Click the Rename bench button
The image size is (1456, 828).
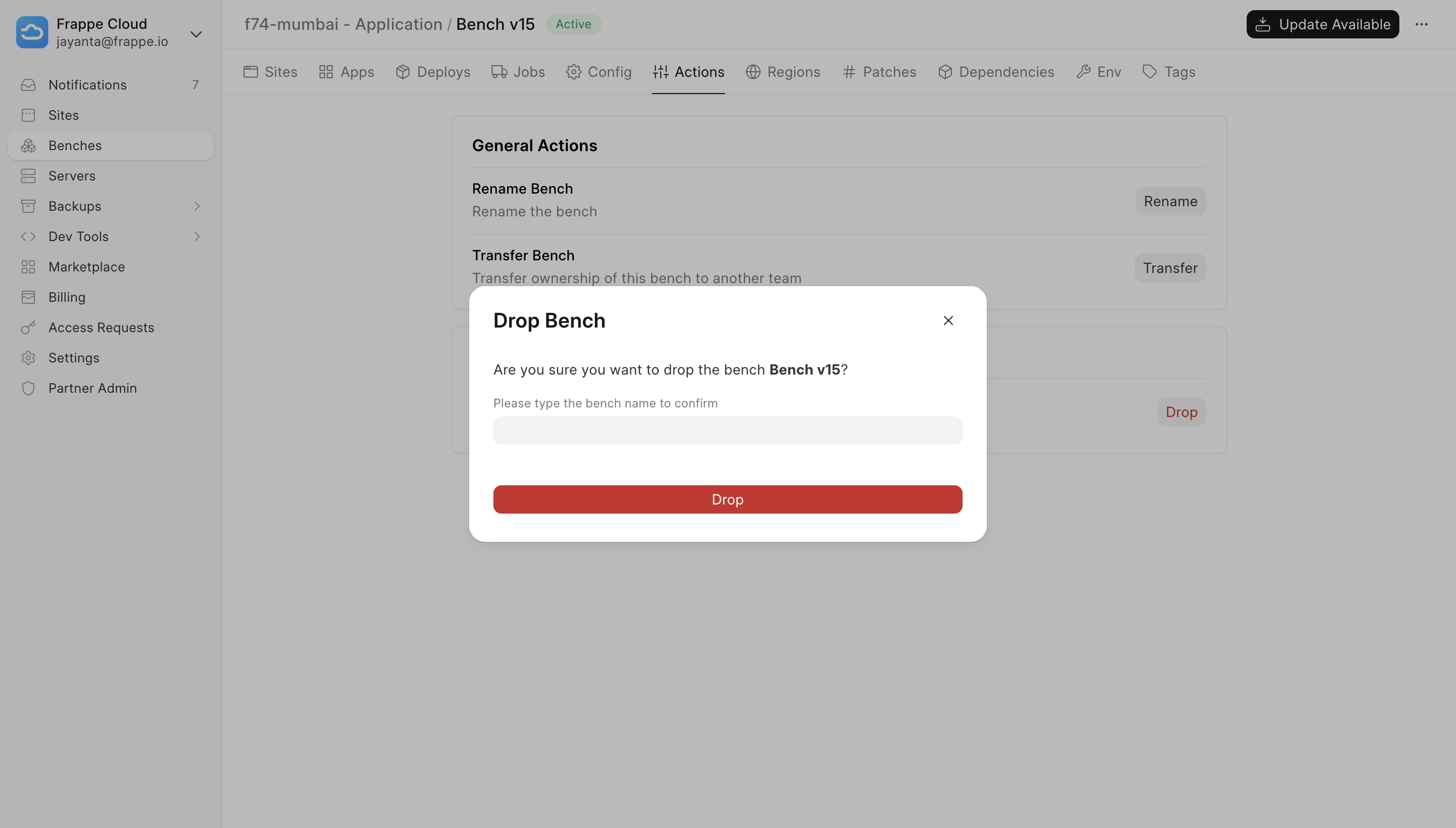1170,201
